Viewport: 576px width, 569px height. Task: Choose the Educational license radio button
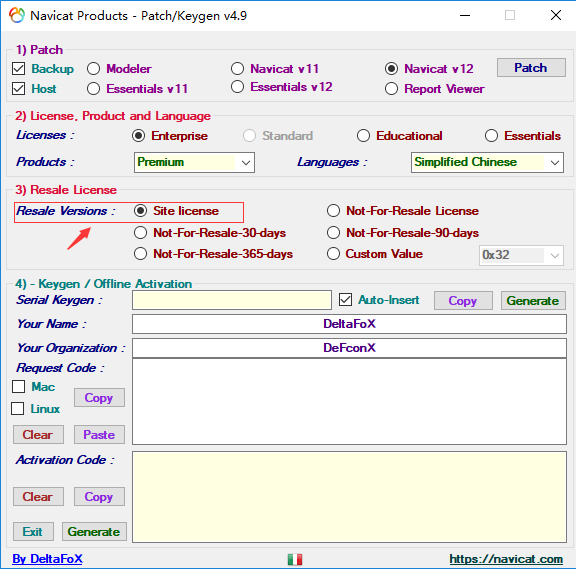point(363,136)
